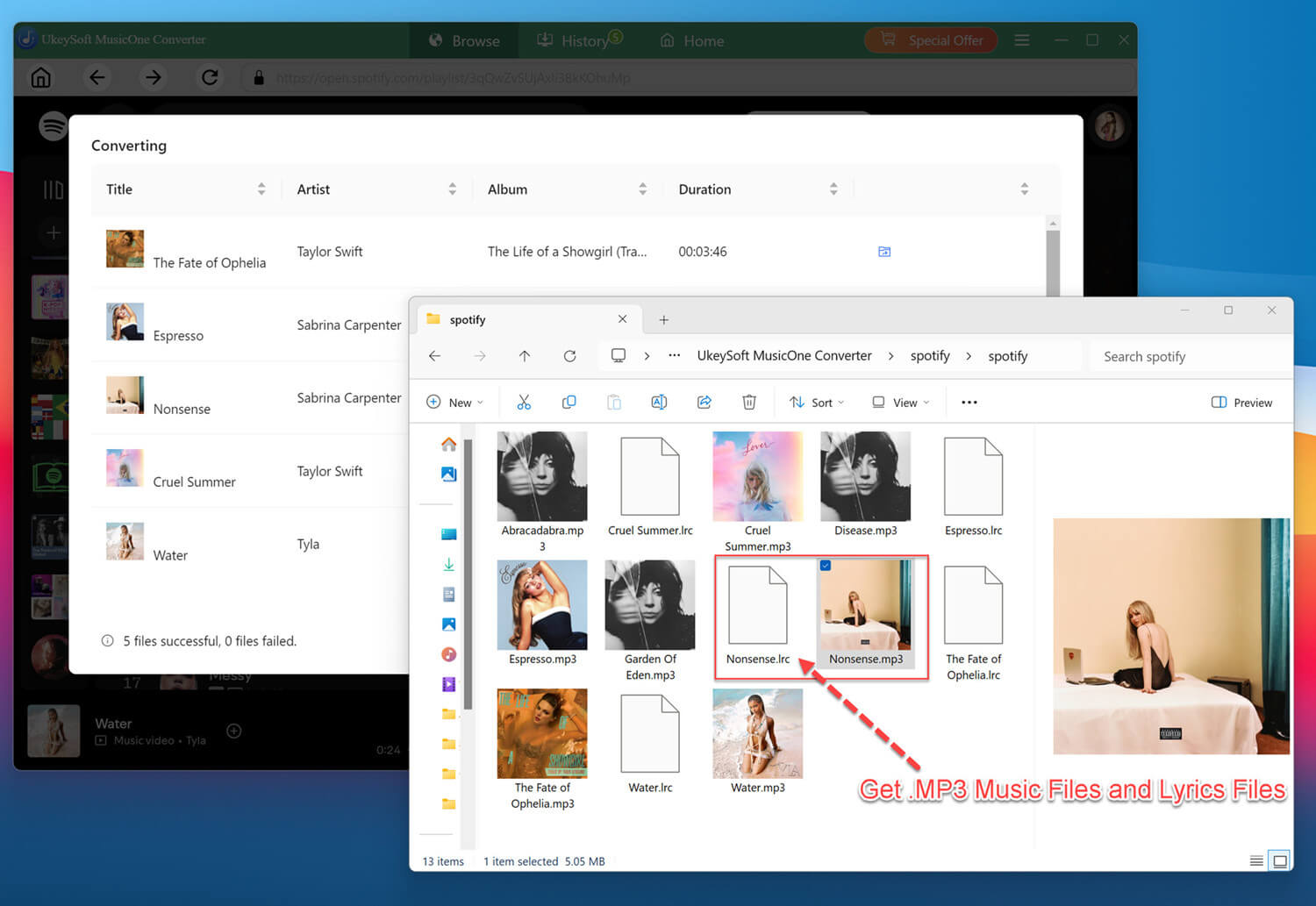Screen dimensions: 1316x906
Task: Toggle the Explorer Preview pane
Action: pyautogui.click(x=1241, y=403)
